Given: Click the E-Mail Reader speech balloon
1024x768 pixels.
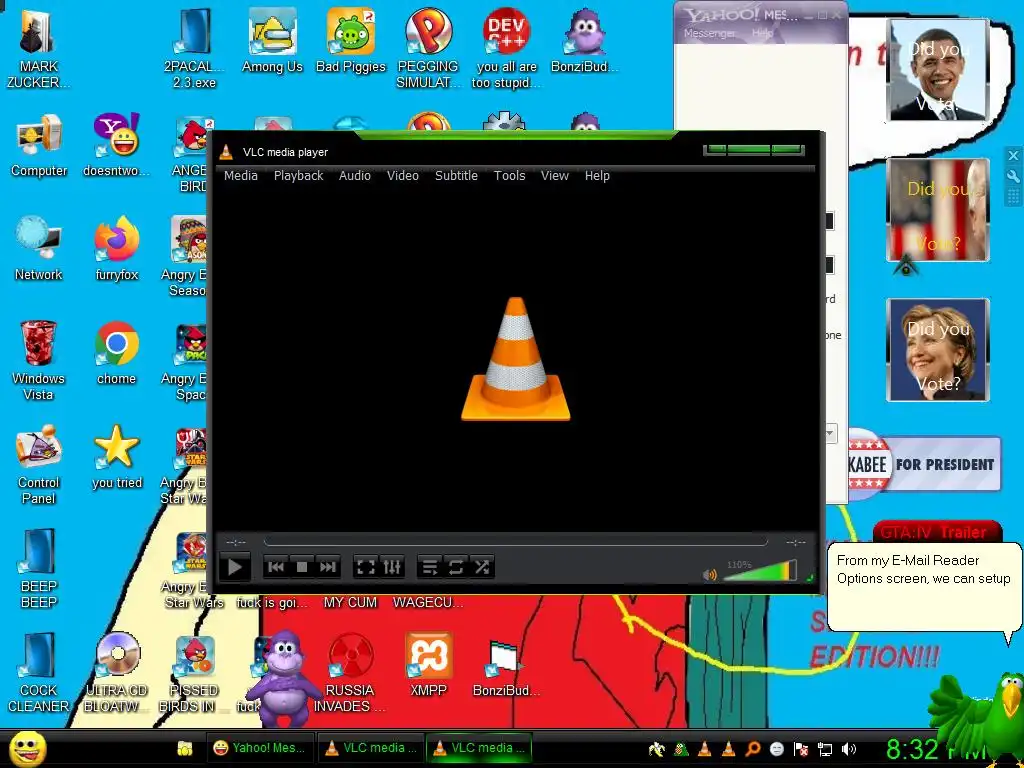Looking at the screenshot, I should point(923,588).
